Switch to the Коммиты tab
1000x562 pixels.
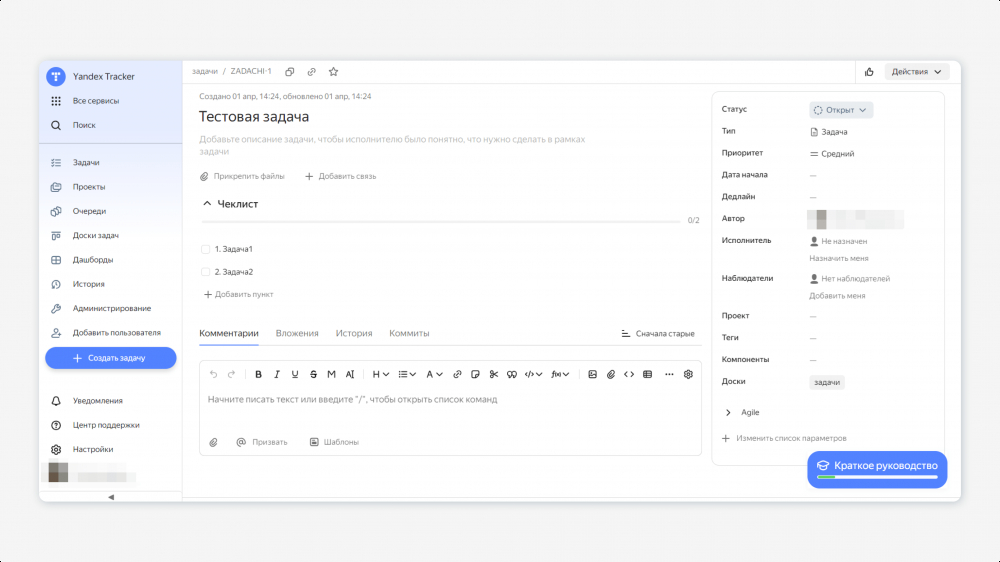click(409, 333)
